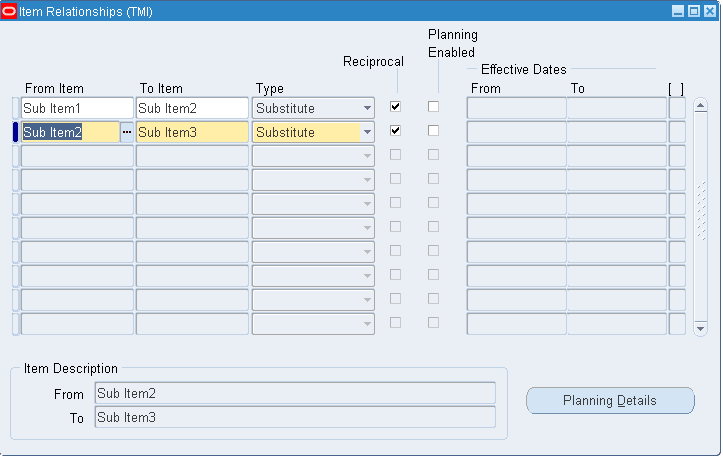Click the Oracle logo icon in title bar

coord(10,12)
